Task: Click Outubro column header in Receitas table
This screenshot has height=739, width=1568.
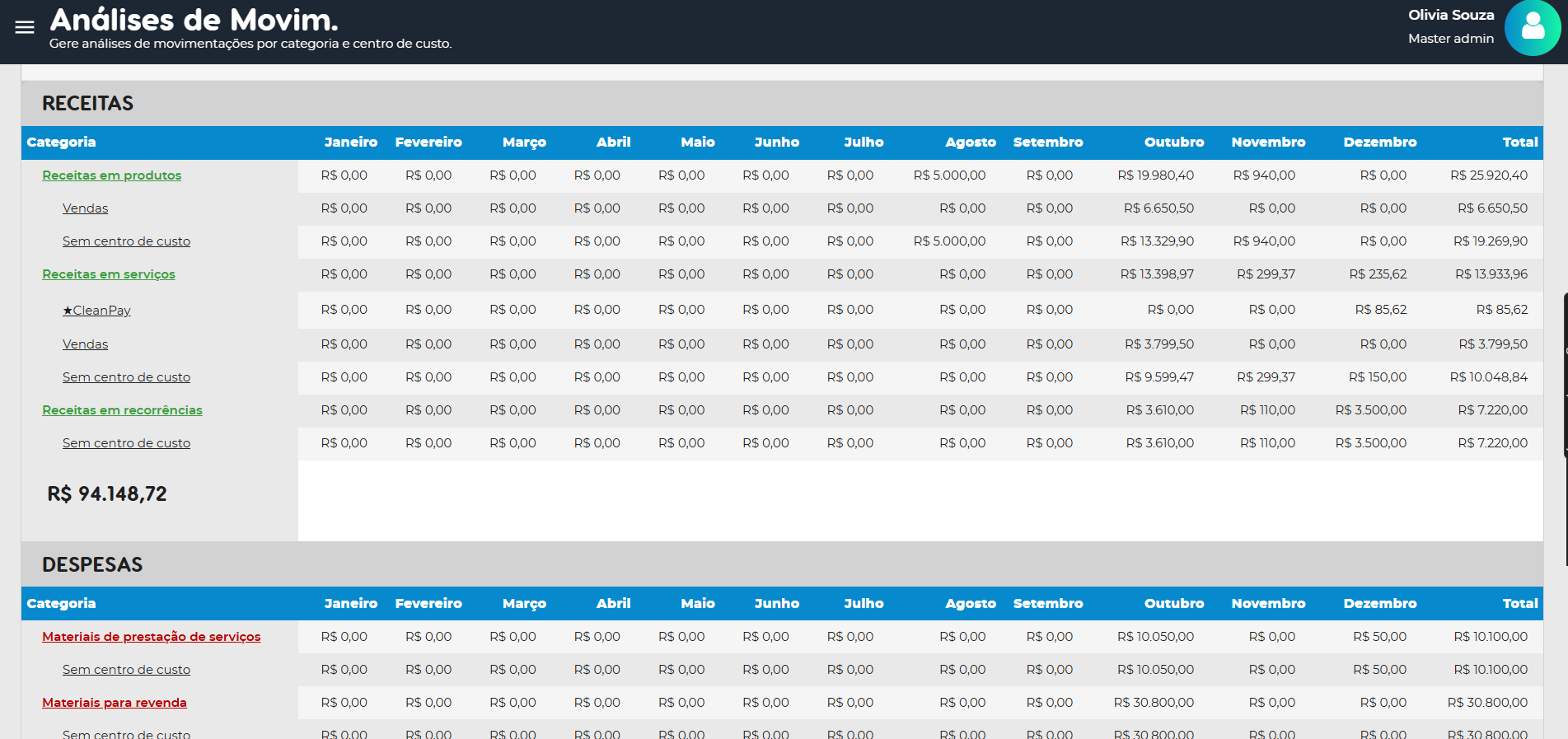Action: [x=1173, y=143]
